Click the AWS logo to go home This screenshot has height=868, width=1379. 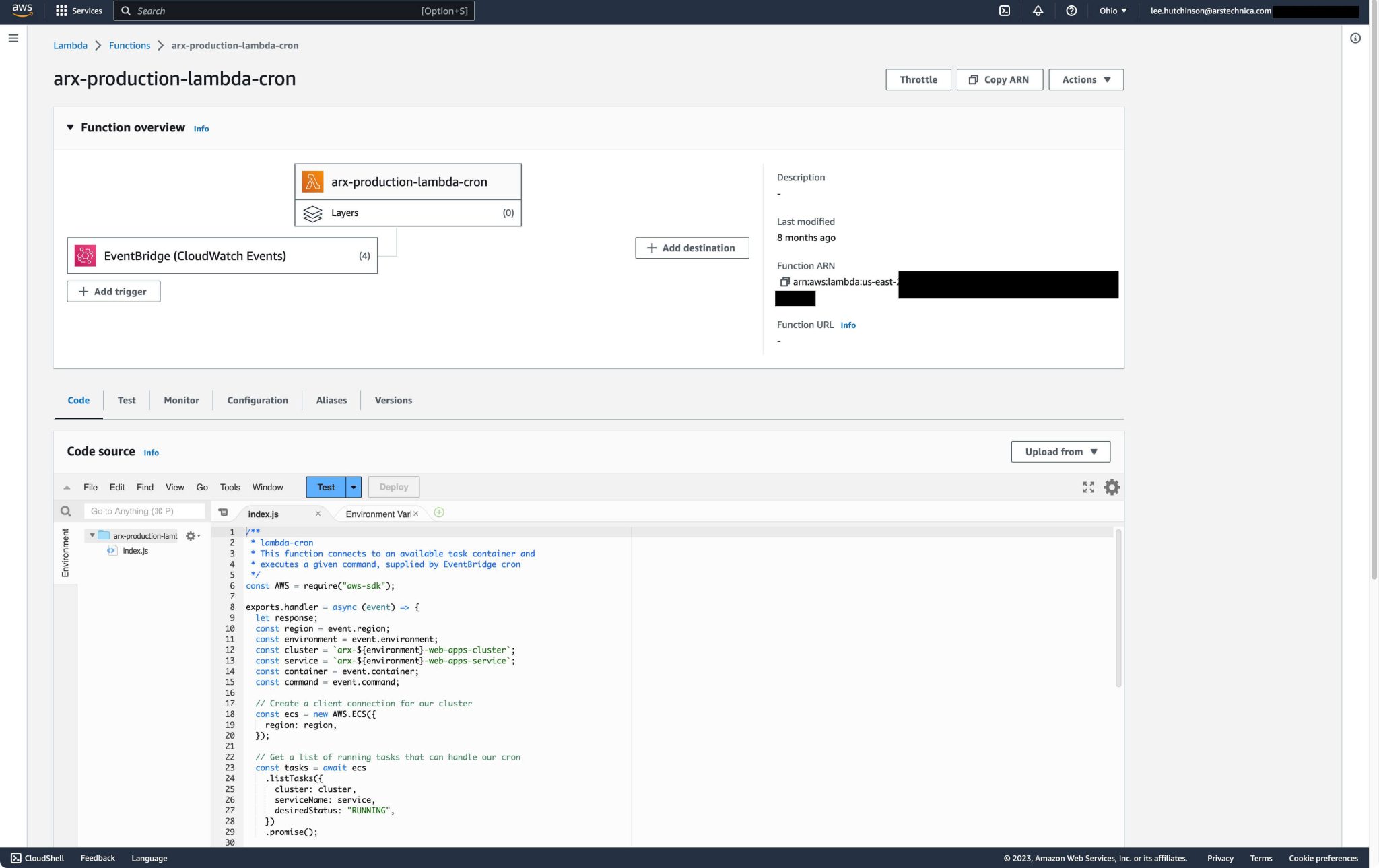click(x=22, y=10)
